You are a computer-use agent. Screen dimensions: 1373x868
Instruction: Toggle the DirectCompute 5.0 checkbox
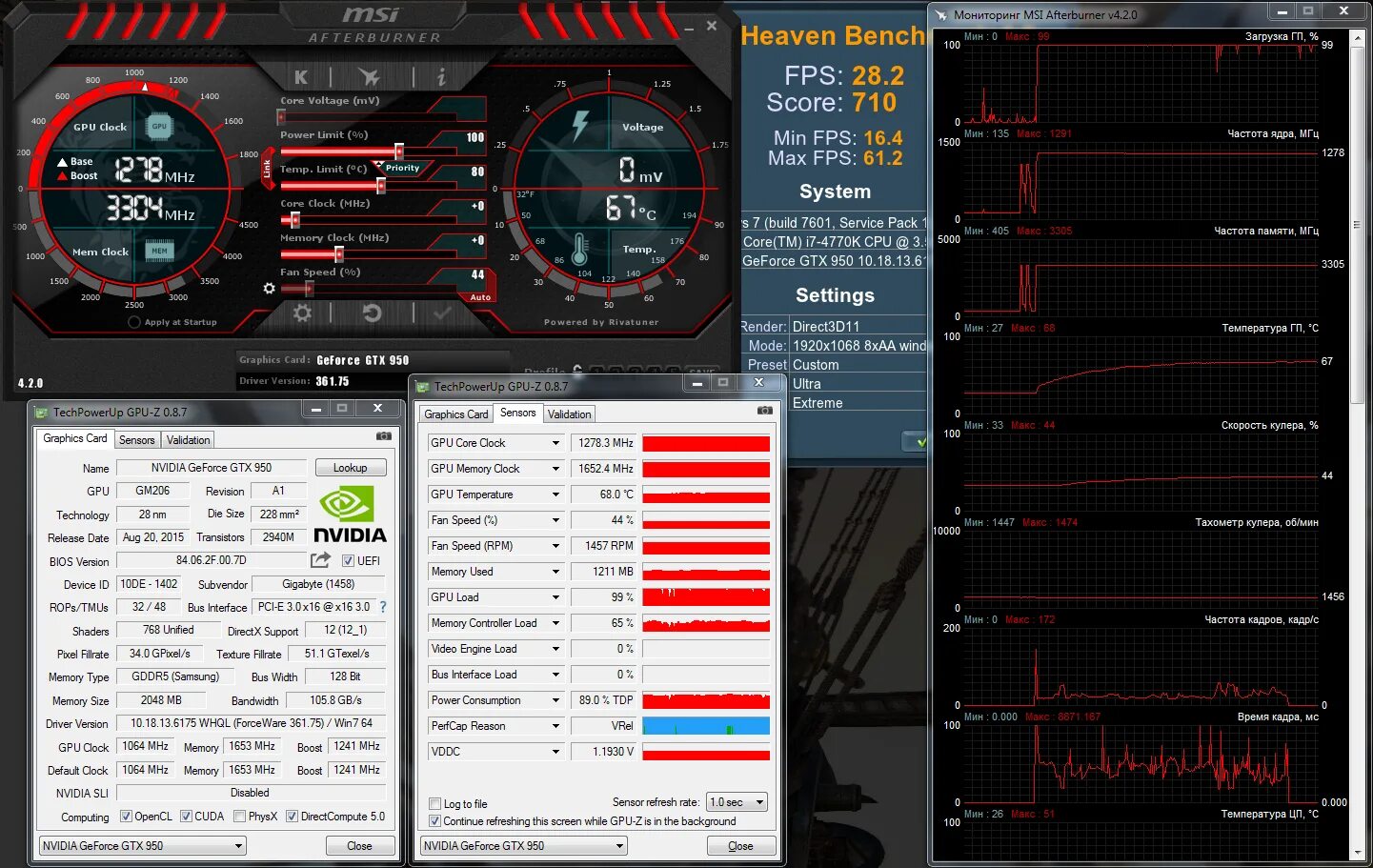[292, 817]
